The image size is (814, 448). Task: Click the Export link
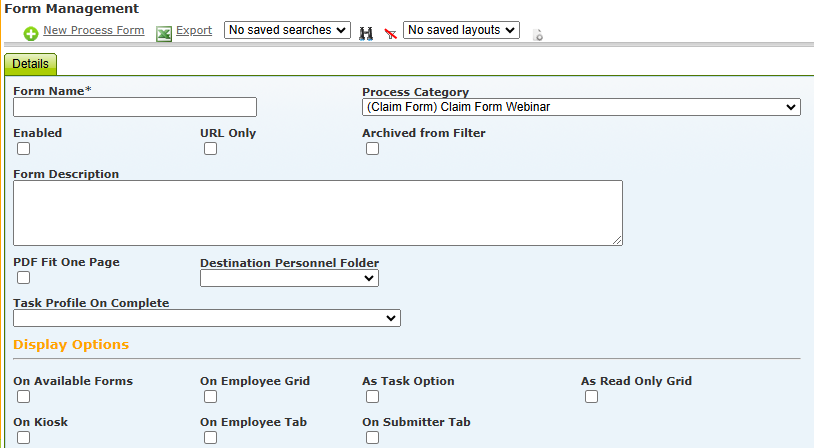point(194,30)
